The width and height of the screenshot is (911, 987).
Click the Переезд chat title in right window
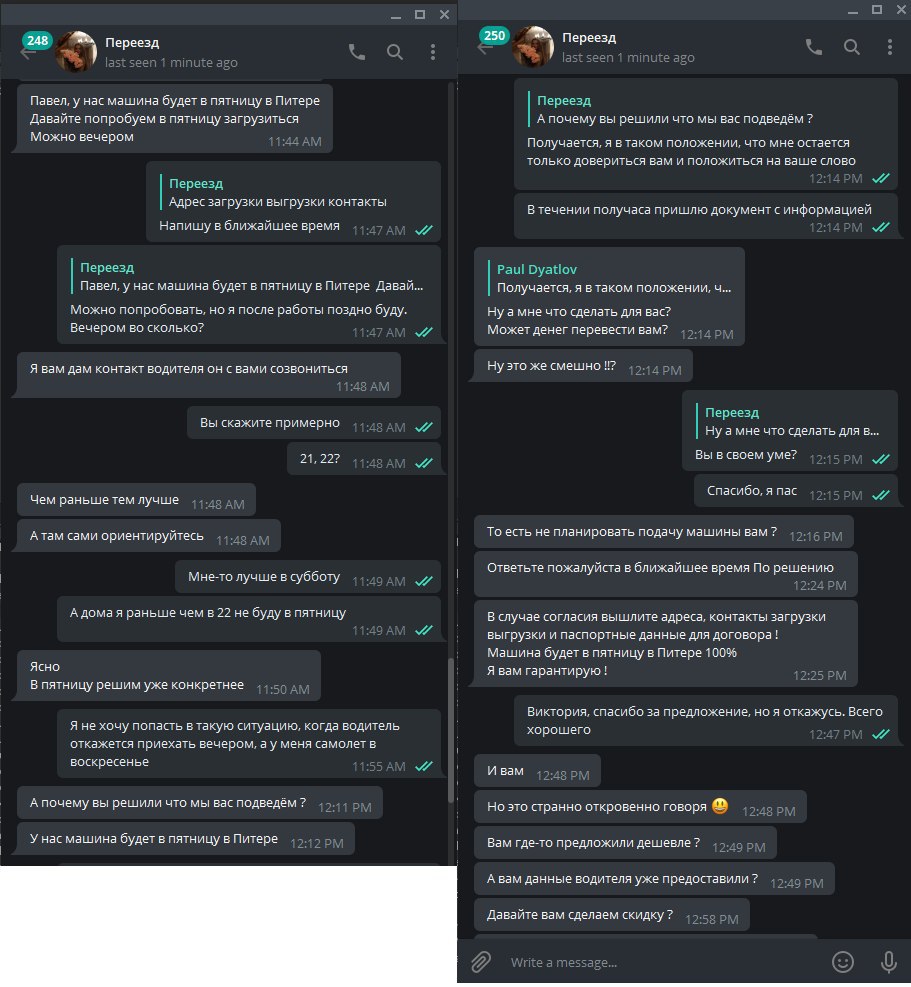(589, 38)
